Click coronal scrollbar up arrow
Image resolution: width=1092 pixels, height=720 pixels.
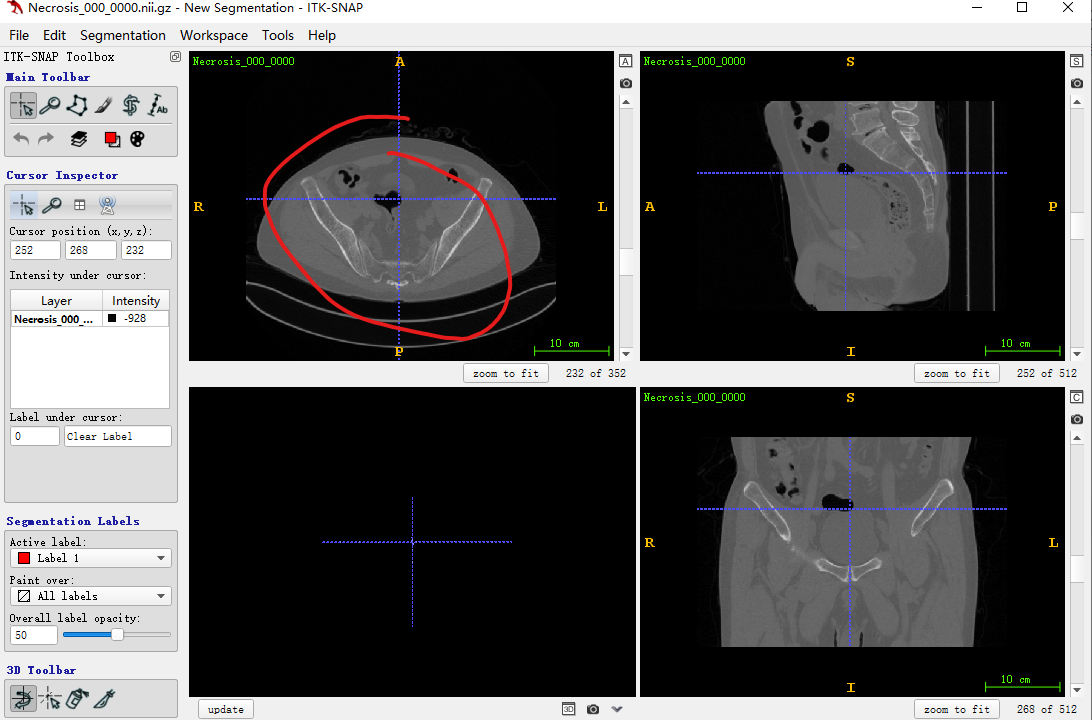coord(1077,438)
